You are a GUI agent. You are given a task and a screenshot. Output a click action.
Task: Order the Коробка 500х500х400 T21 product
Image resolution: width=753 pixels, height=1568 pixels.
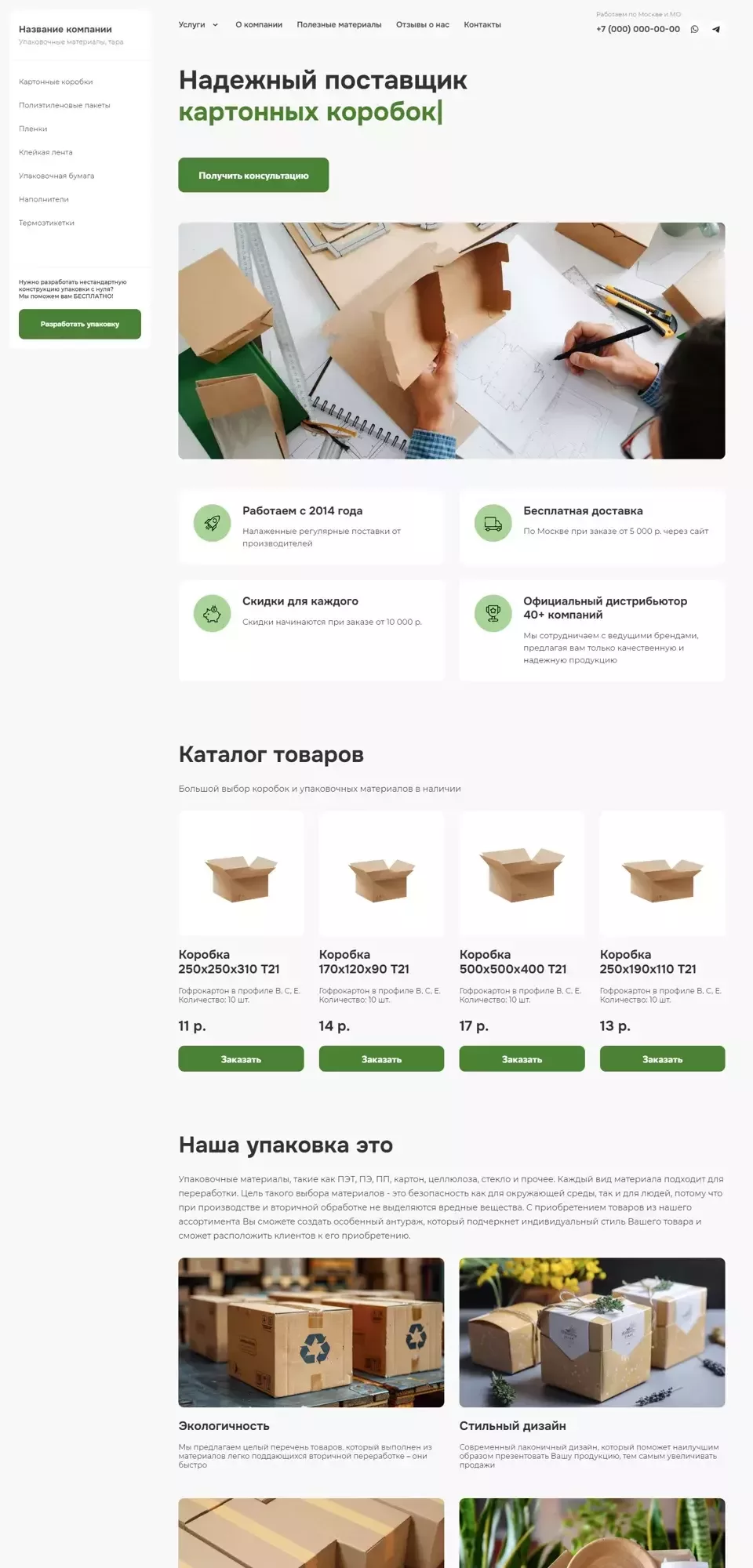click(522, 1059)
